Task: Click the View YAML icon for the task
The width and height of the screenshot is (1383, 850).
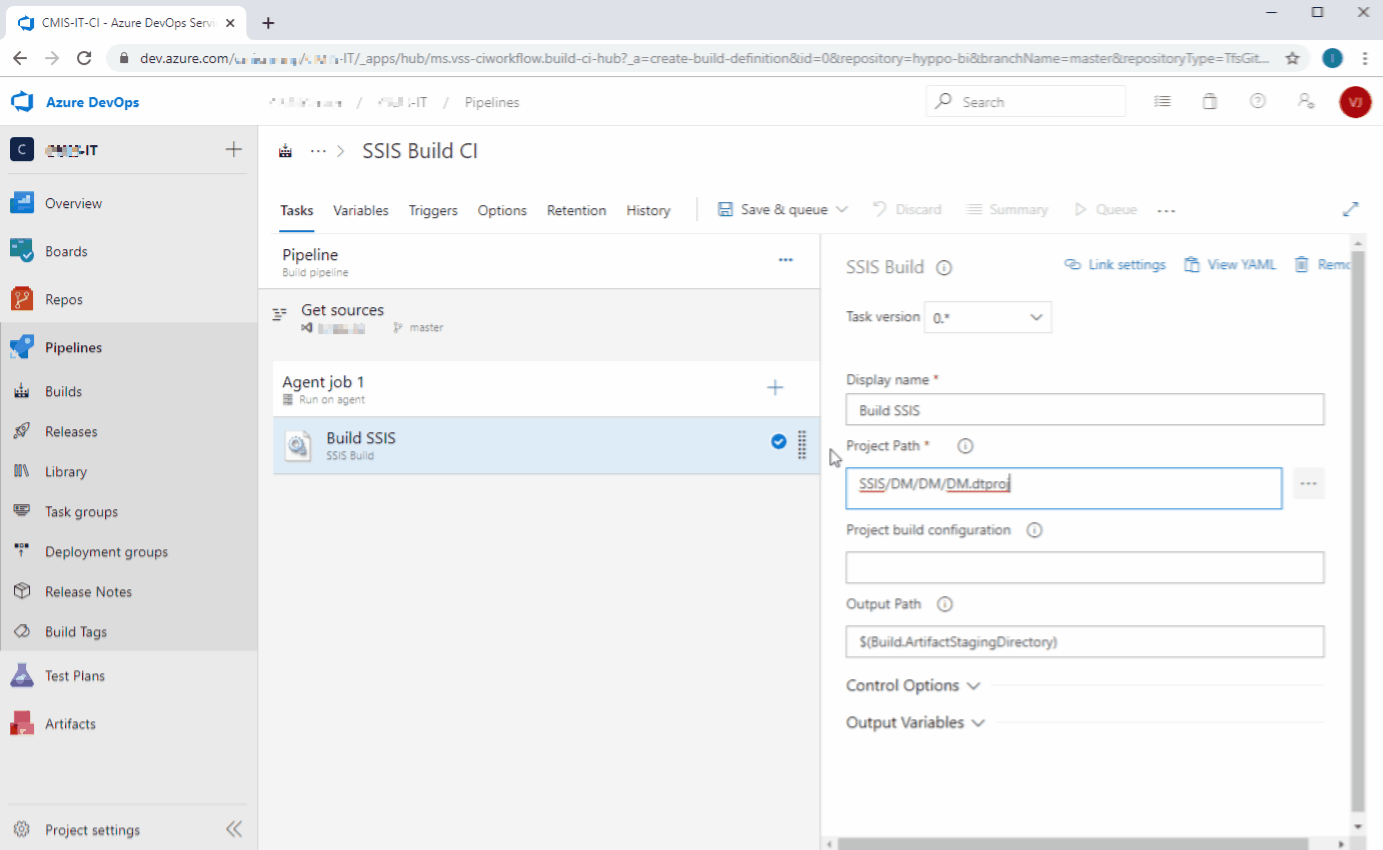Action: click(x=1230, y=264)
